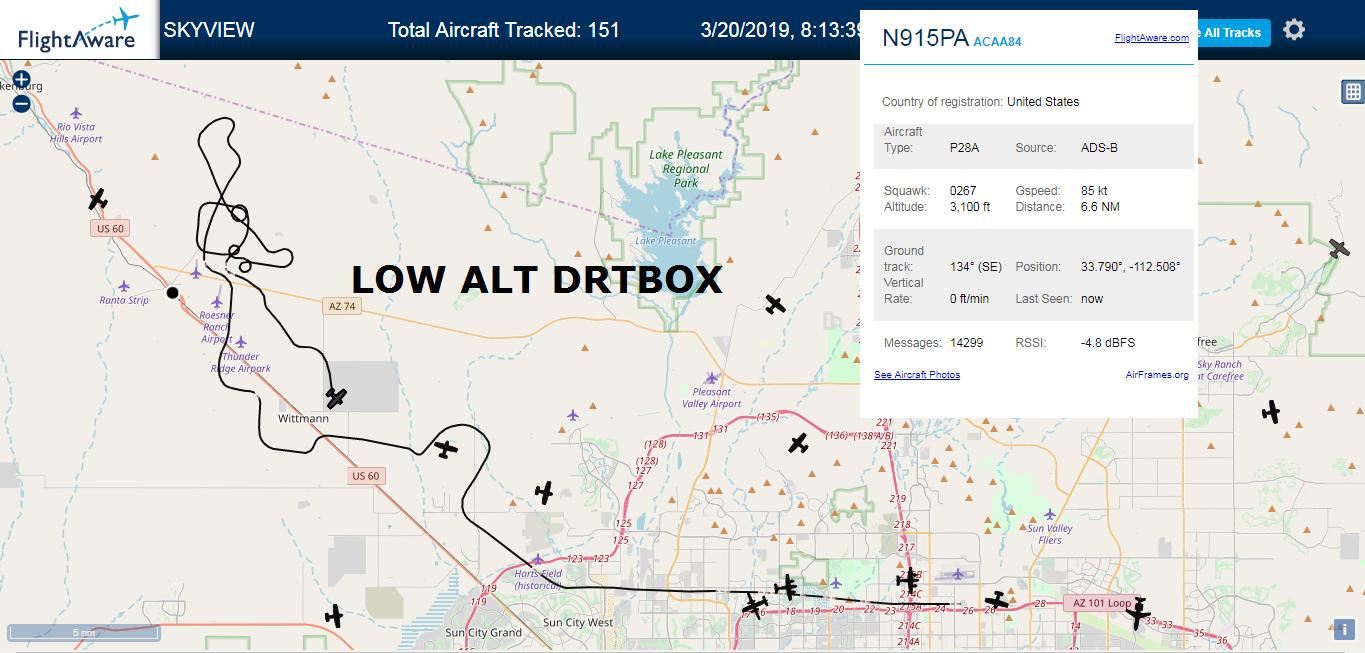This screenshot has height=653, width=1365.
Task: Click the 3/20/2019 date and time
Action: coord(781,30)
